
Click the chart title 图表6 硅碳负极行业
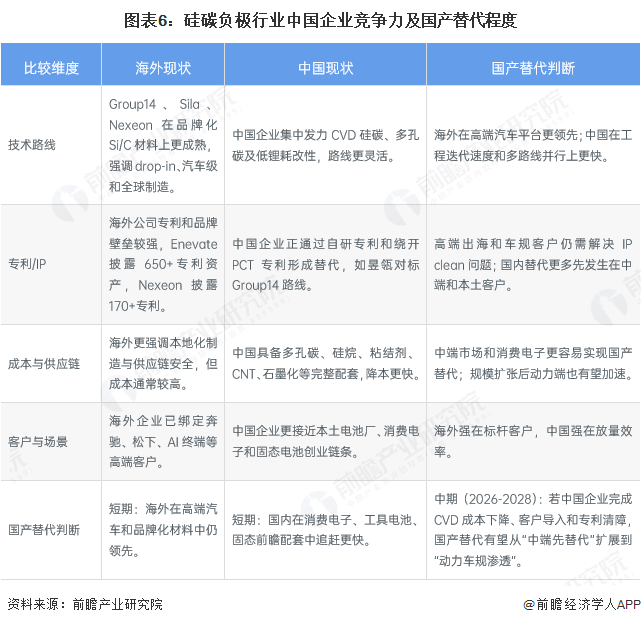point(320,20)
